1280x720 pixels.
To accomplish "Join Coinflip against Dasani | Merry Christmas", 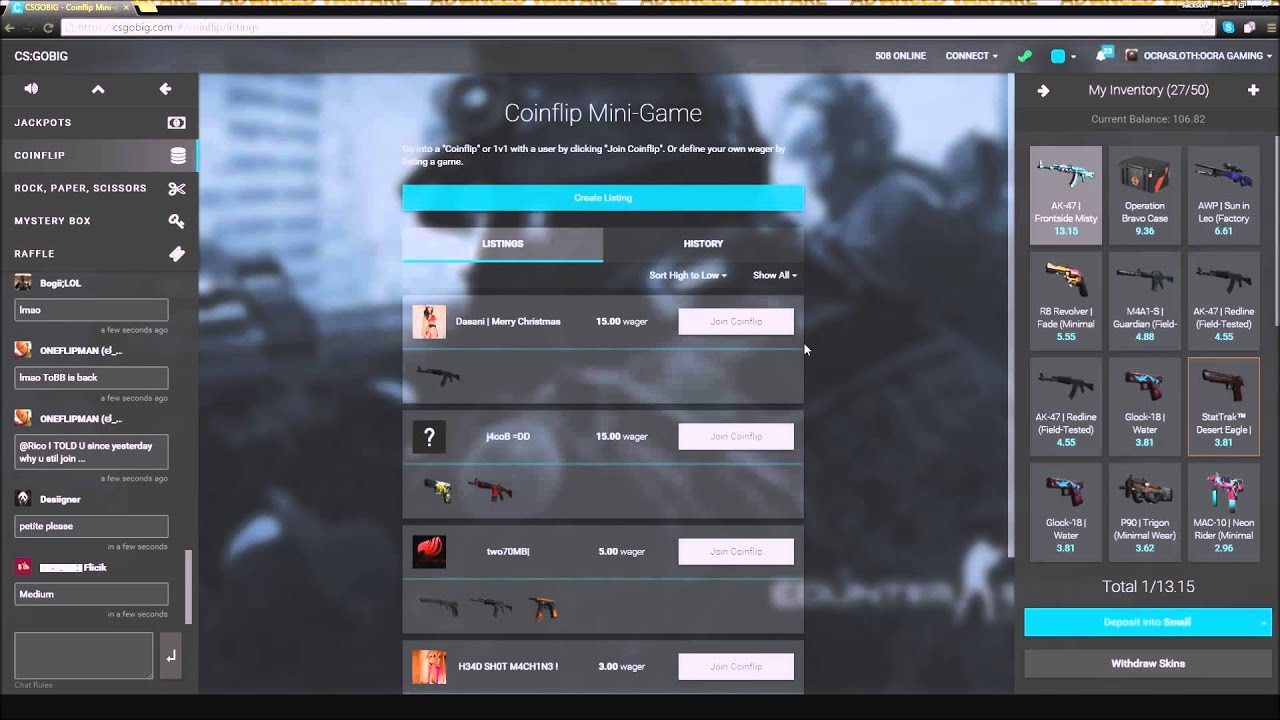I will [x=736, y=322].
